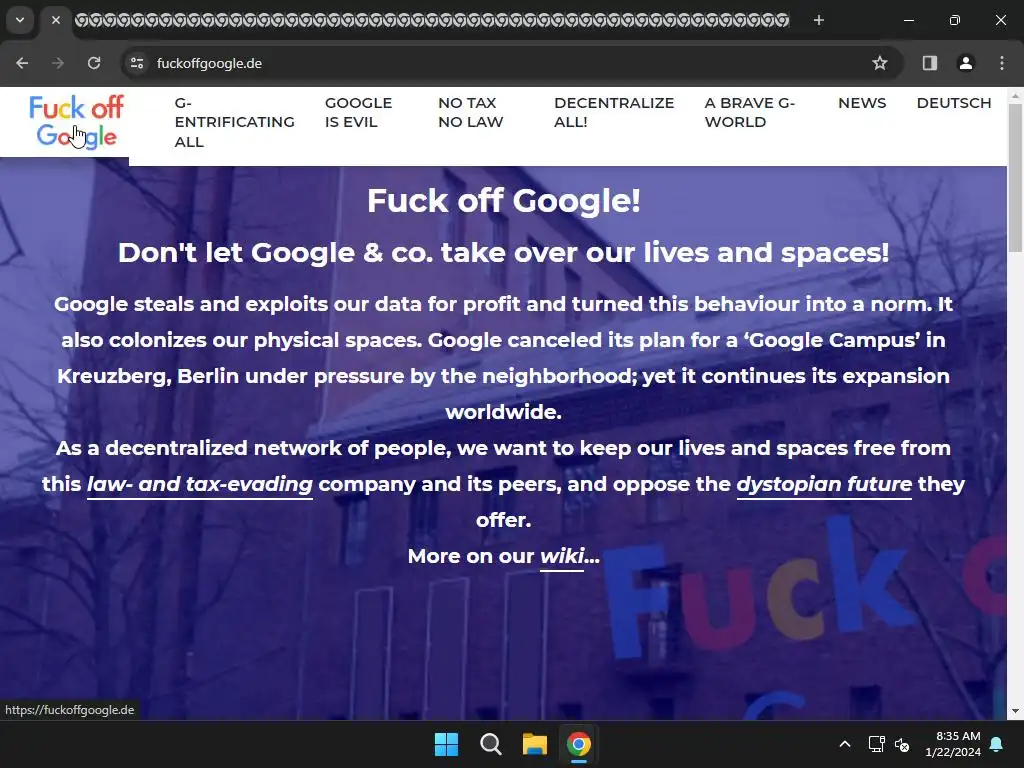Click the browser back arrow
Viewport: 1024px width, 768px height.
point(22,63)
